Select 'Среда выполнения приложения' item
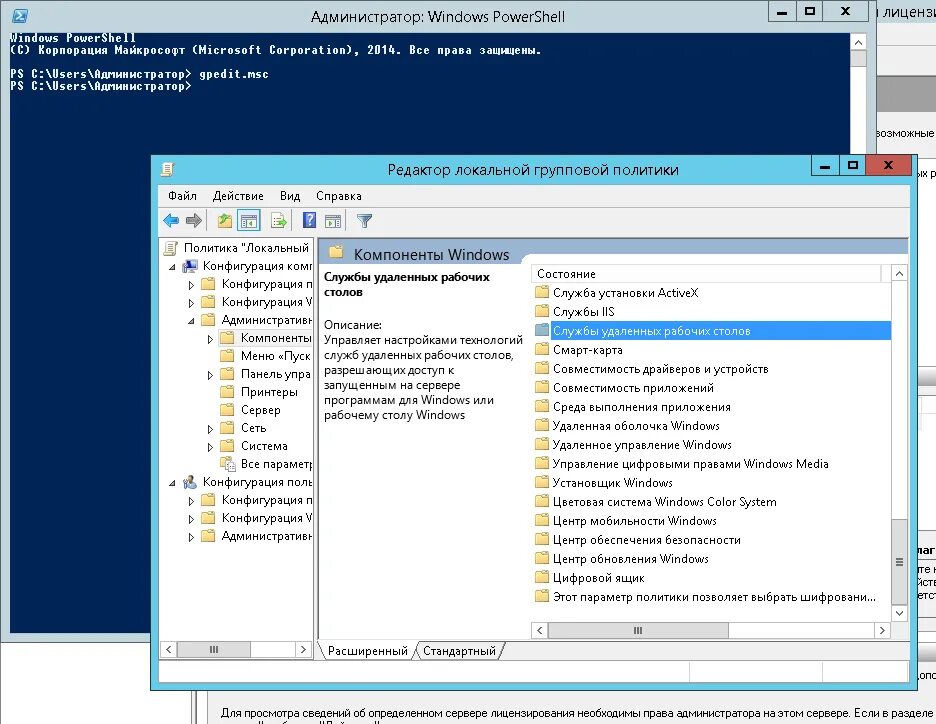The width and height of the screenshot is (936, 724). 641,406
